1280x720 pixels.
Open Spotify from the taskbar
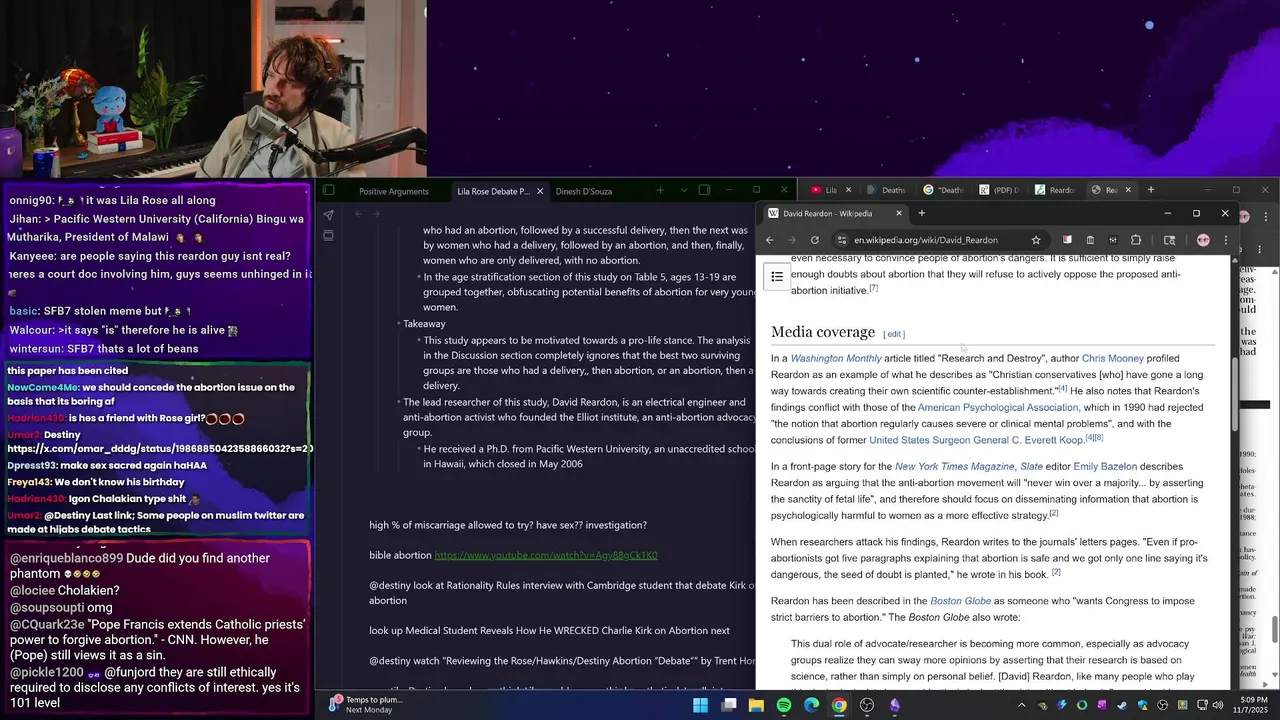pos(784,705)
